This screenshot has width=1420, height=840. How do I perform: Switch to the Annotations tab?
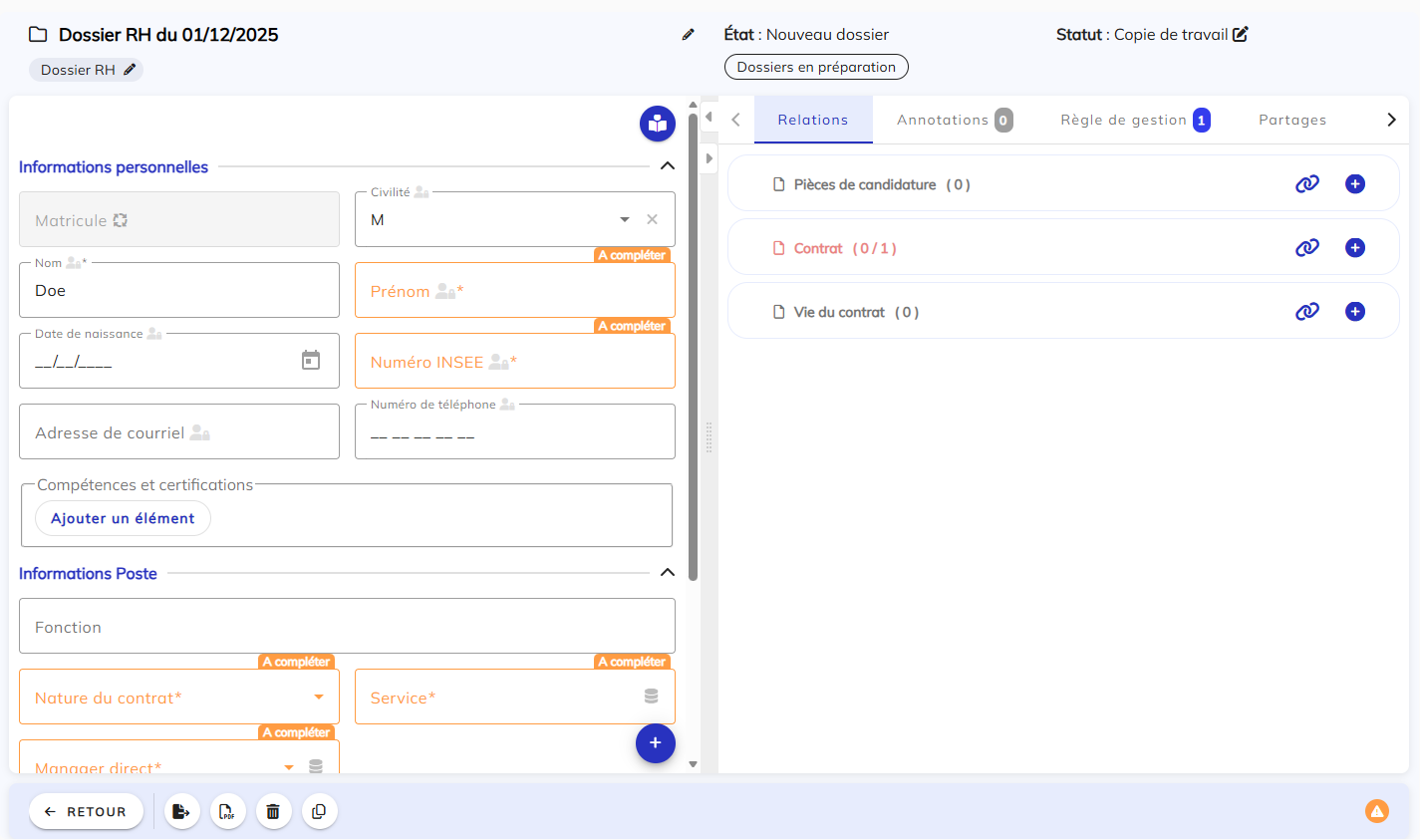click(953, 120)
